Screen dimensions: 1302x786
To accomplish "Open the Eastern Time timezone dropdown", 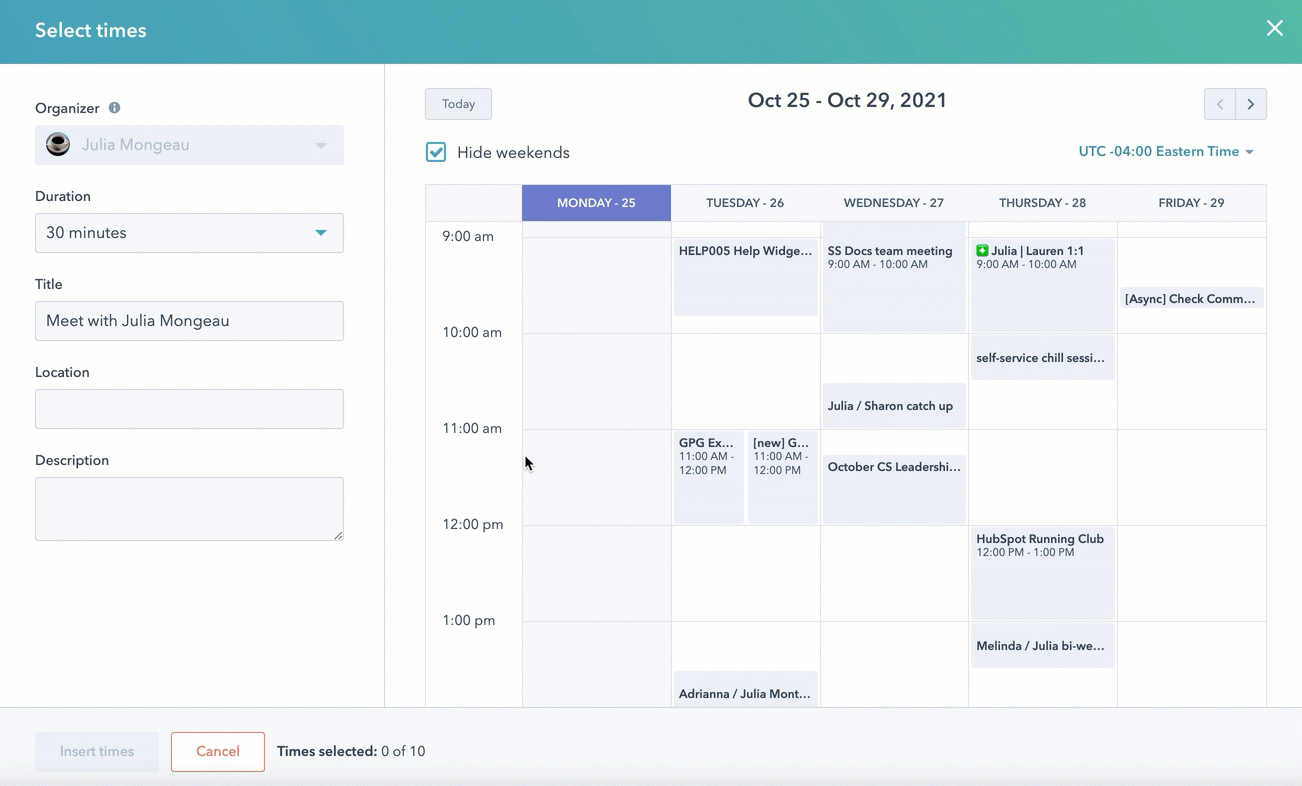I will click(1165, 152).
